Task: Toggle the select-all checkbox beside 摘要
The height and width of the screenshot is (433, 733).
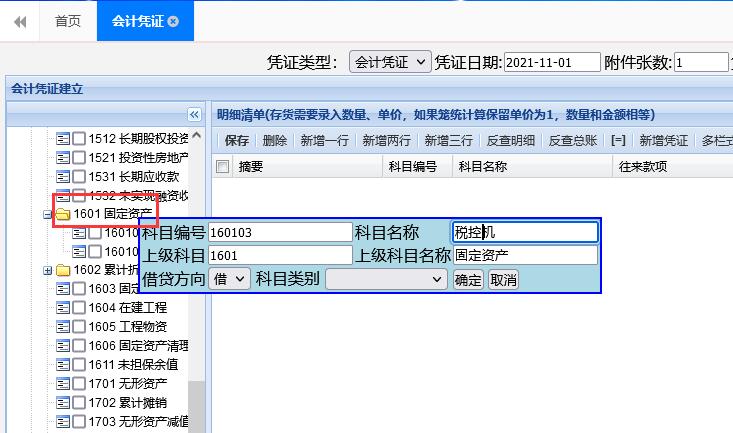Action: [x=222, y=167]
